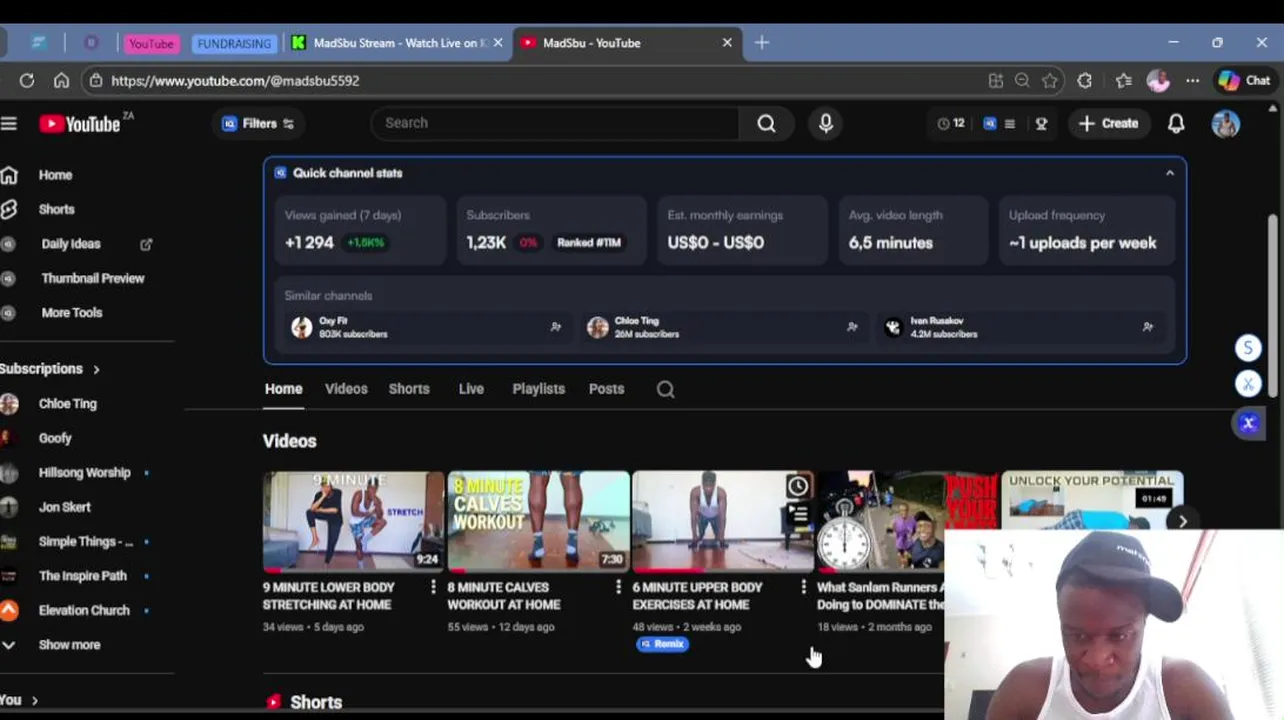This screenshot has width=1284, height=720.
Task: Switch to the channel Shorts tab
Action: (409, 389)
